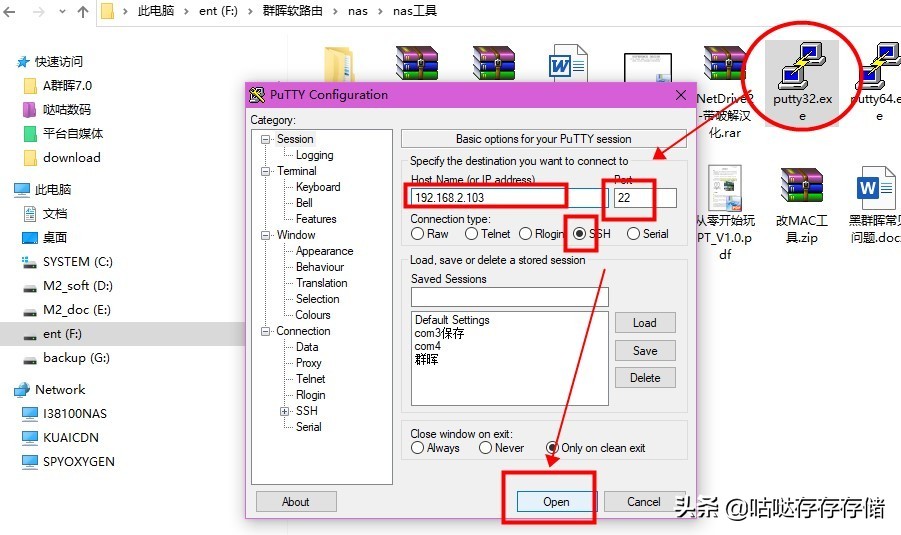901x535 pixels.
Task: Open Translation category in PuTTY tree
Action: pyautogui.click(x=321, y=283)
